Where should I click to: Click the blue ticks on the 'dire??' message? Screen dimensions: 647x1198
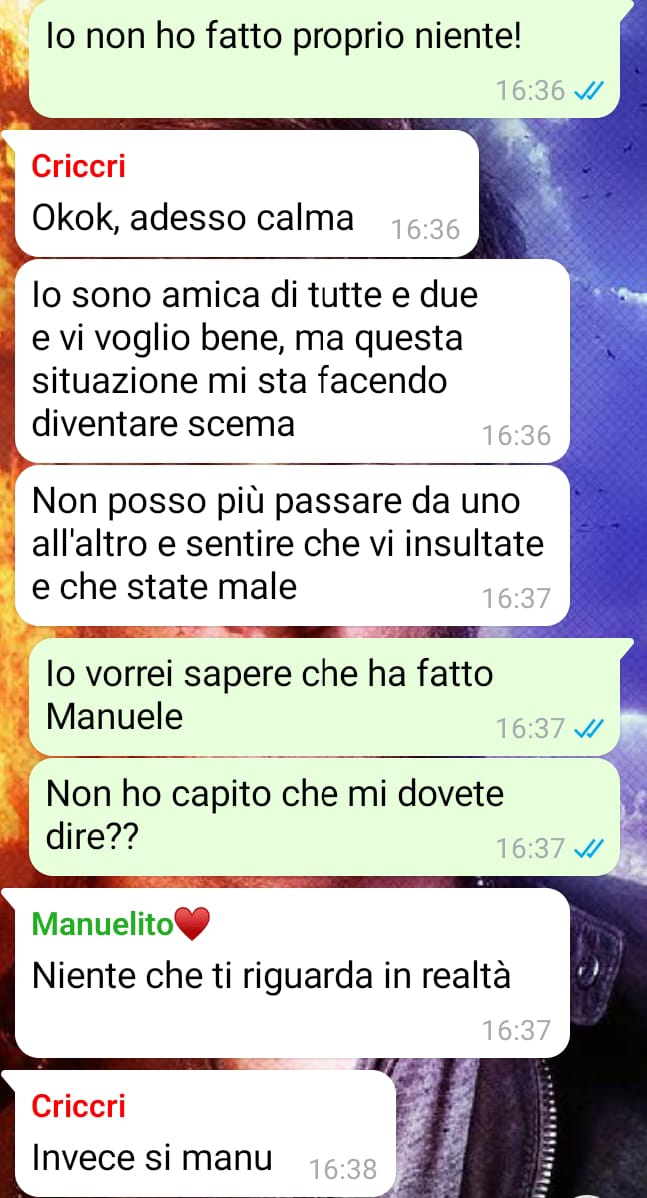pyautogui.click(x=588, y=847)
